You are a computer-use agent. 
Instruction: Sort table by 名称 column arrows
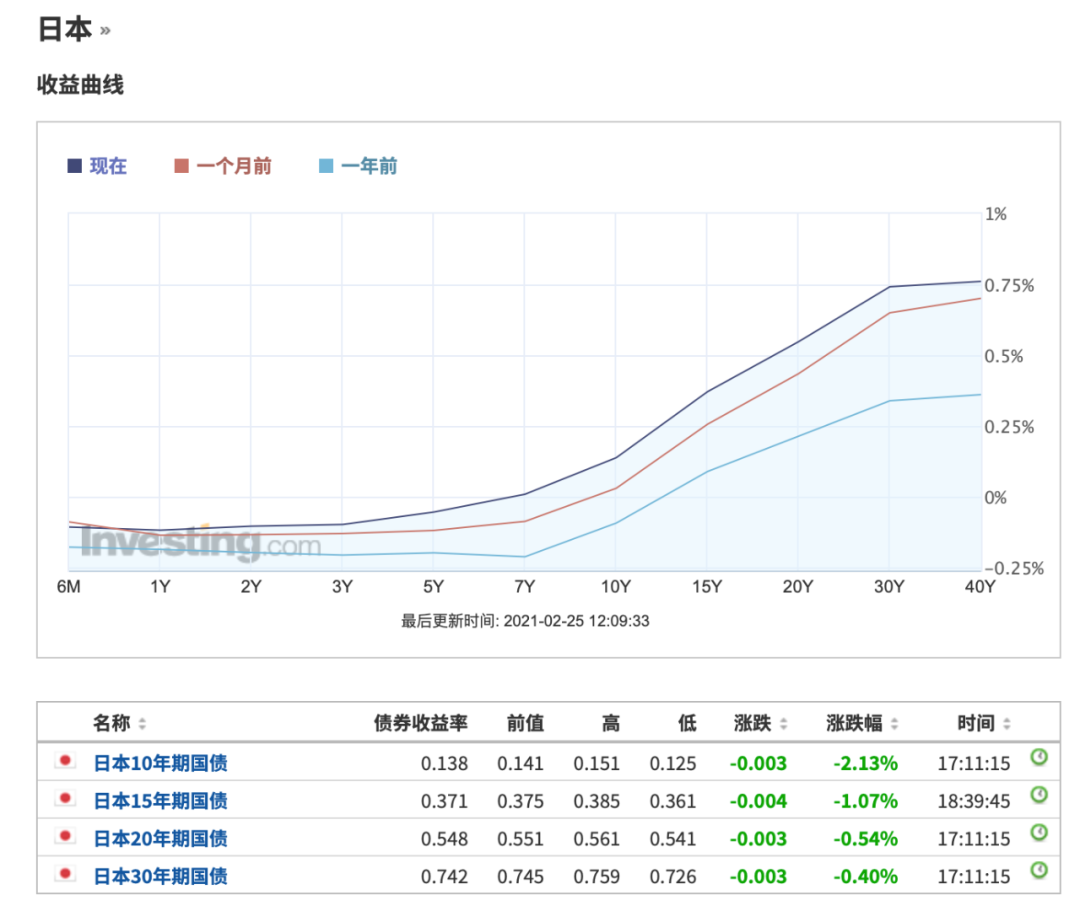142,724
